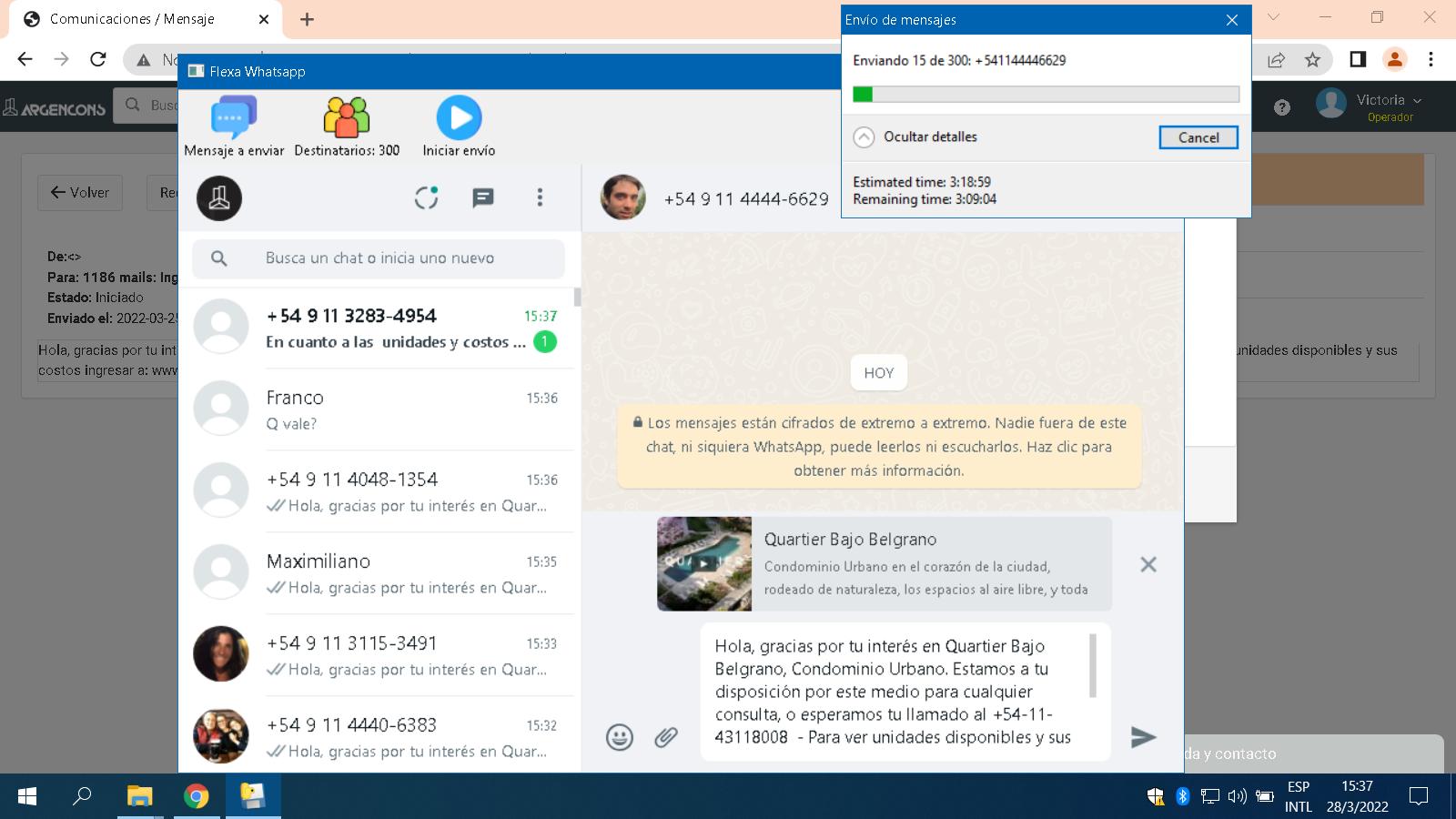Click the encryption notice banner
1456x819 pixels.
tap(879, 447)
